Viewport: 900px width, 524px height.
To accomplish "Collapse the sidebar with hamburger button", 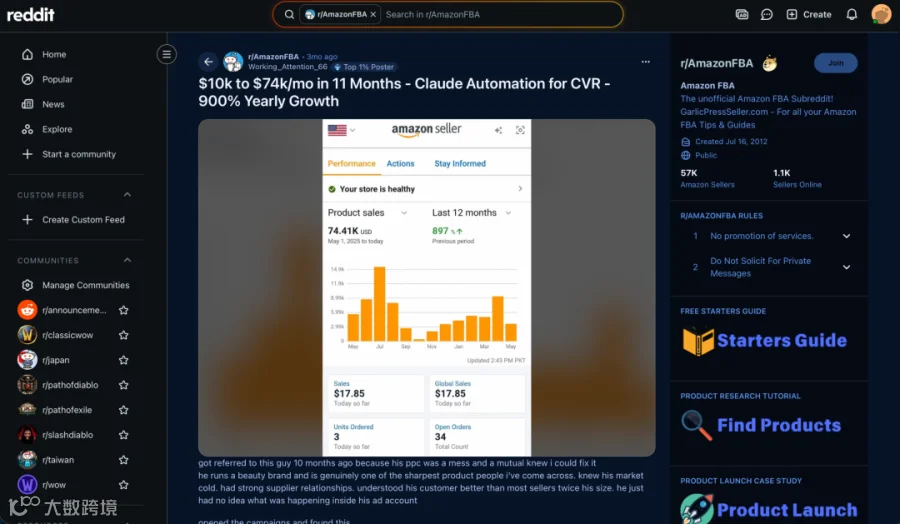I will 166,55.
